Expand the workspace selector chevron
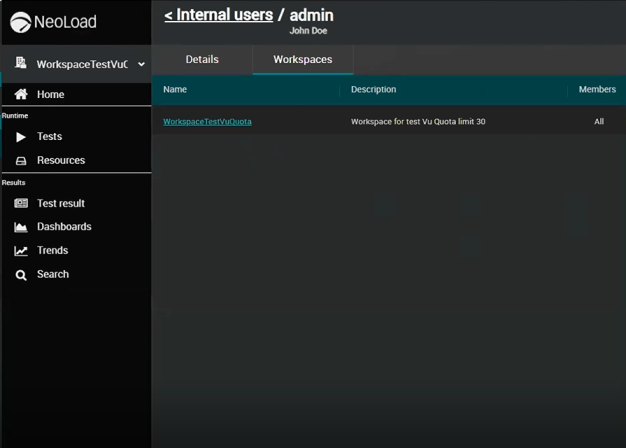The image size is (626, 448). point(141,65)
